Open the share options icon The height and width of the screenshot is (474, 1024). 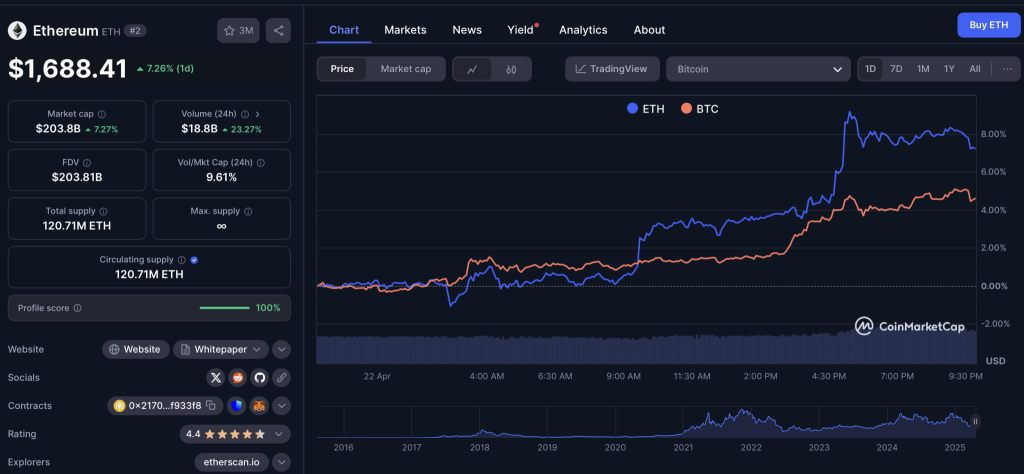[278, 31]
